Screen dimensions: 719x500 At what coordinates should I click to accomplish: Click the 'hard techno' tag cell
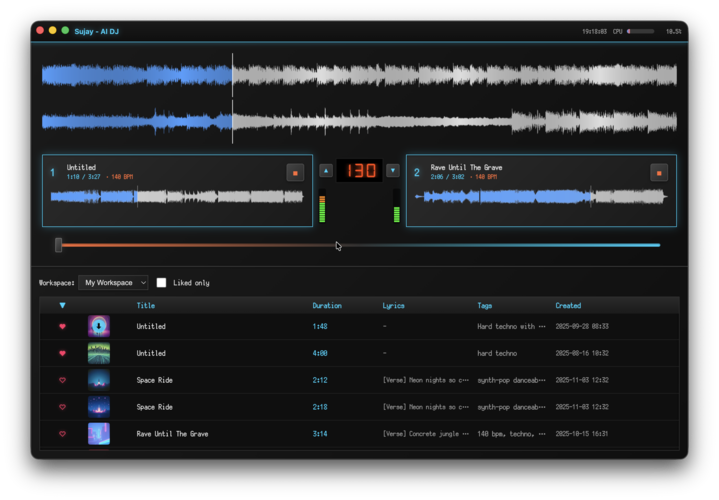pyautogui.click(x=497, y=353)
